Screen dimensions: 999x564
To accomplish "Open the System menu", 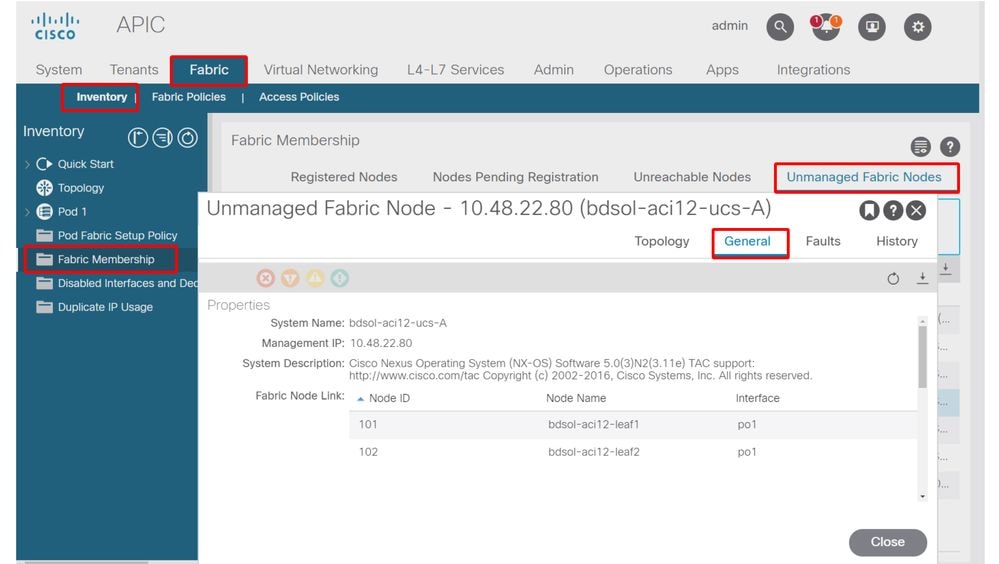I will pos(59,69).
